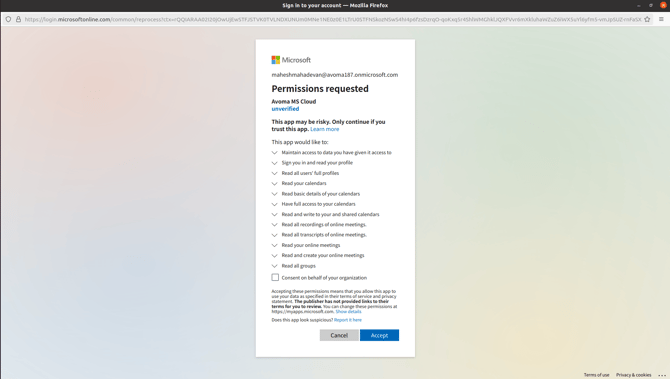Click the account email address text
The image size is (670, 379).
(x=335, y=74)
